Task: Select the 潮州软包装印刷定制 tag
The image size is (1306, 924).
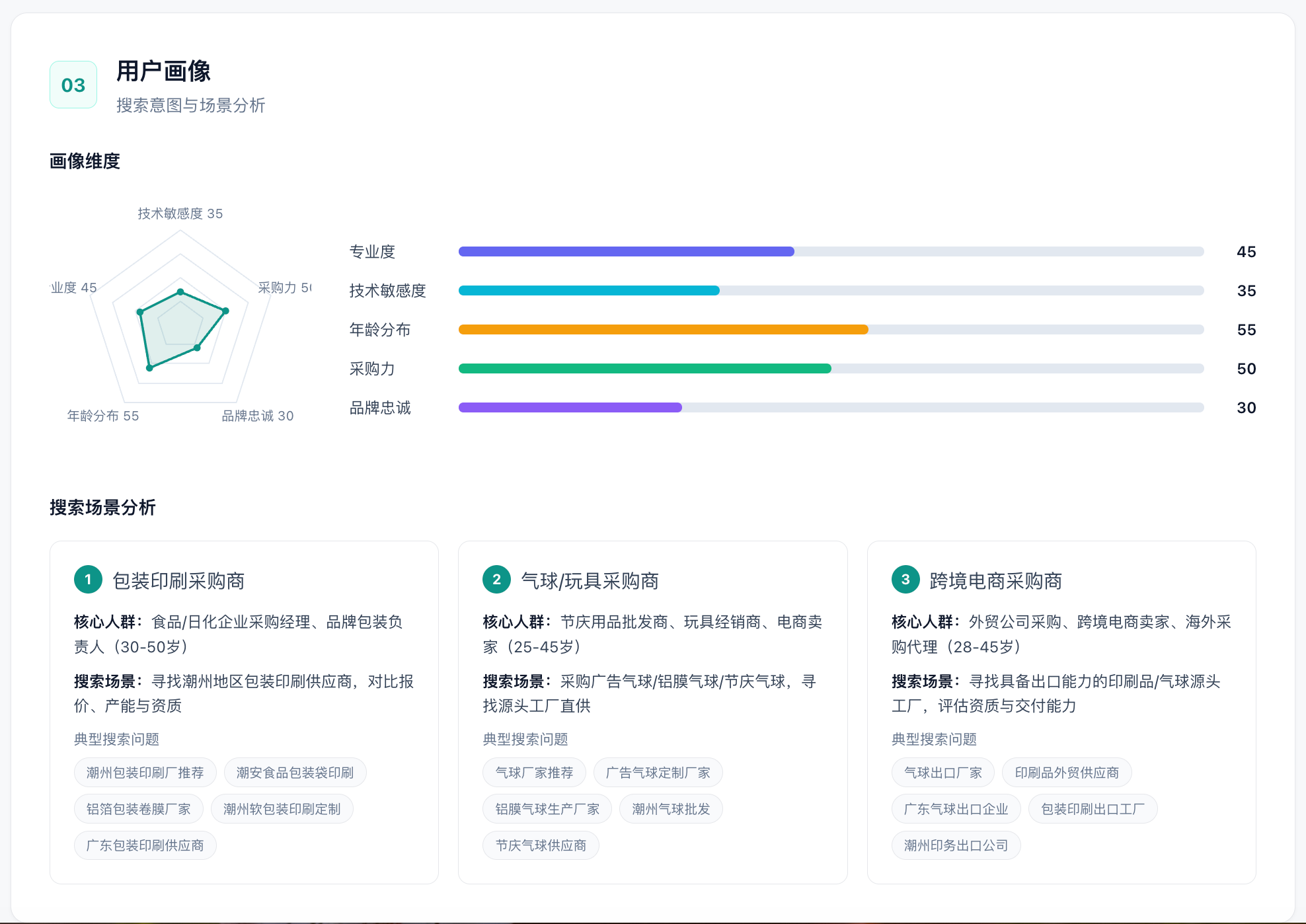Action: [282, 808]
